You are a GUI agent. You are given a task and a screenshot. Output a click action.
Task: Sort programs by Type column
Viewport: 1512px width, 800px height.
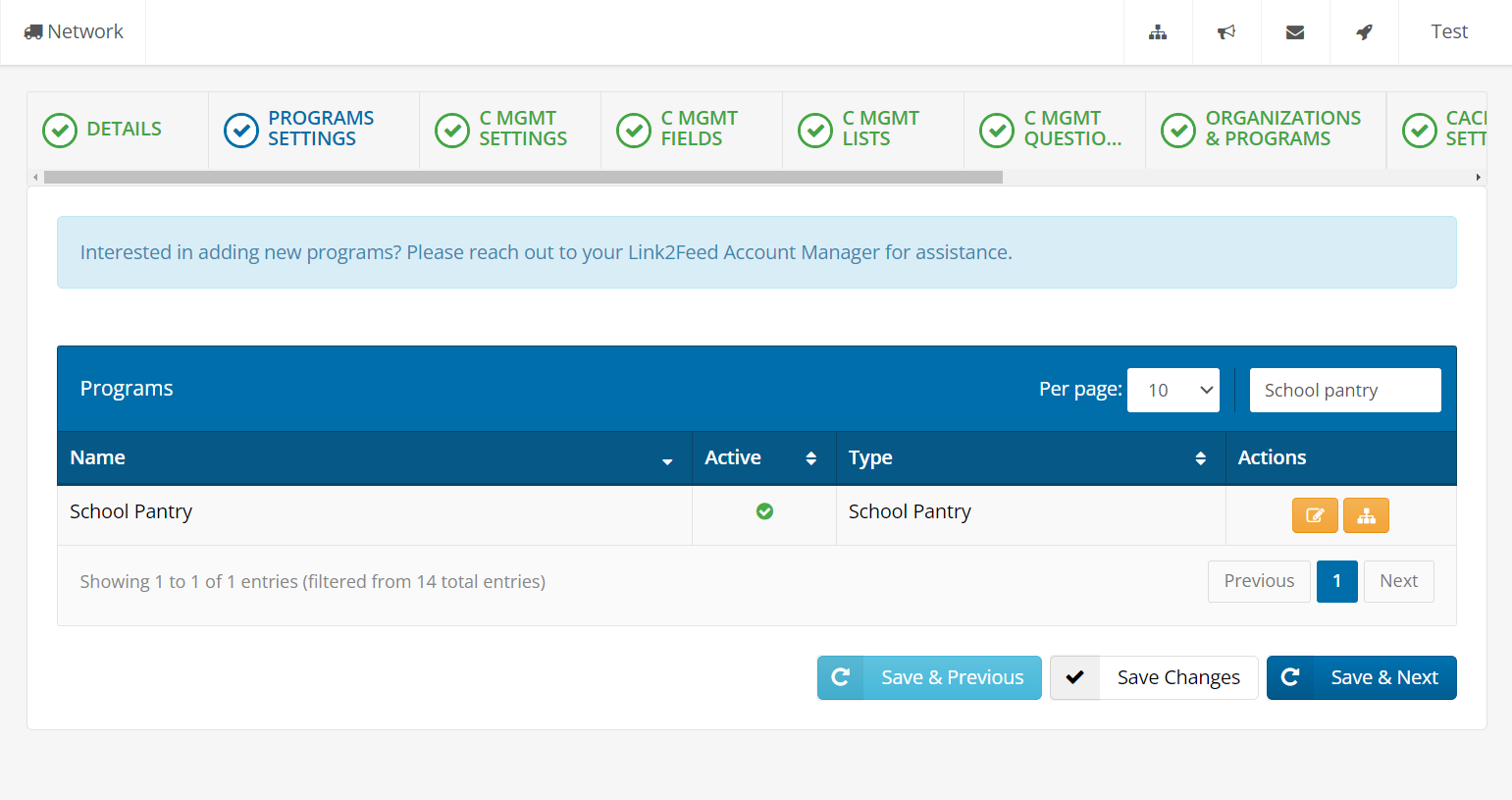coord(1029,458)
